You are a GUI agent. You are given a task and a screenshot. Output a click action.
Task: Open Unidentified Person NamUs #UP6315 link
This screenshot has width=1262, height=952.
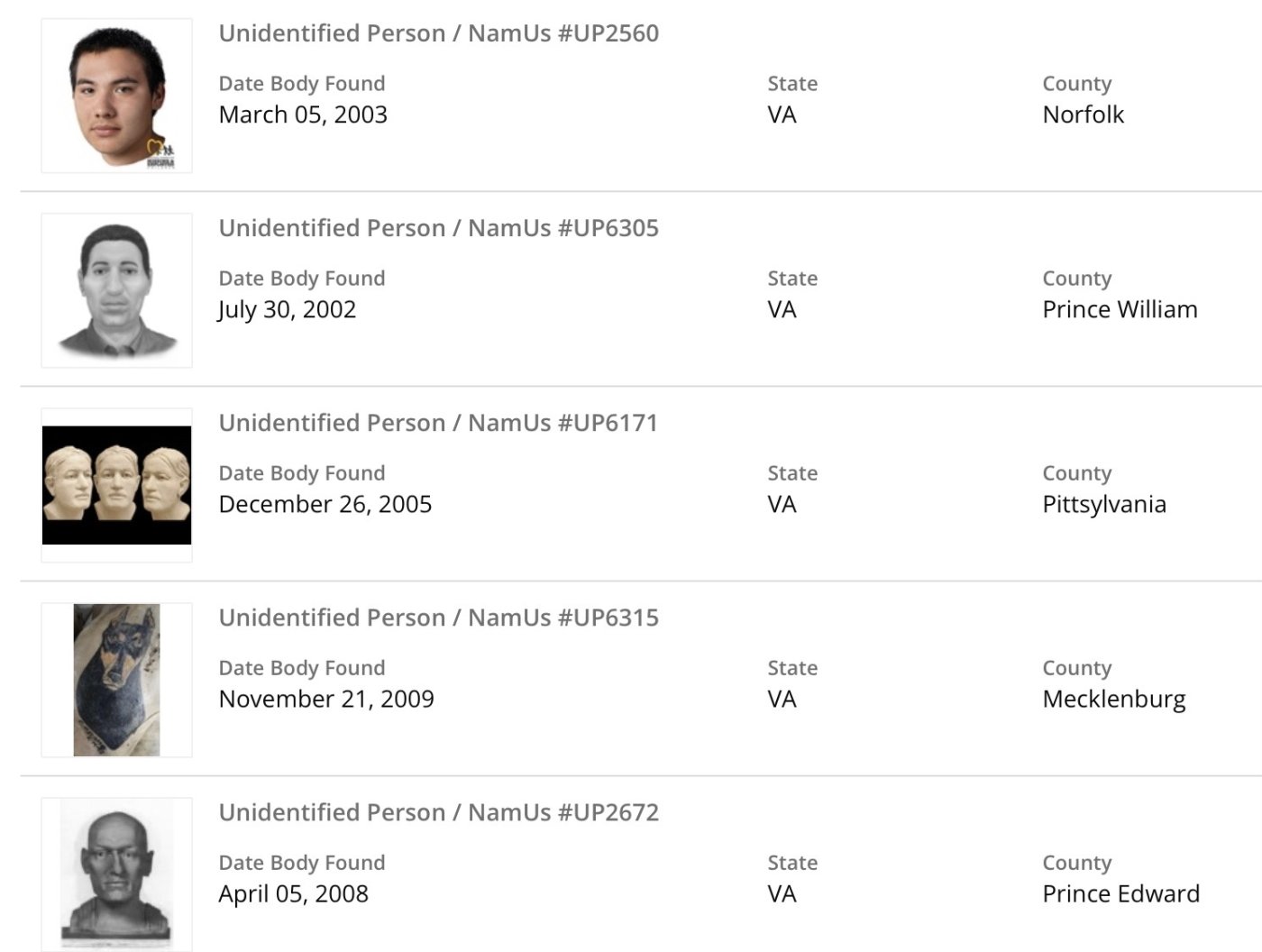pos(439,618)
